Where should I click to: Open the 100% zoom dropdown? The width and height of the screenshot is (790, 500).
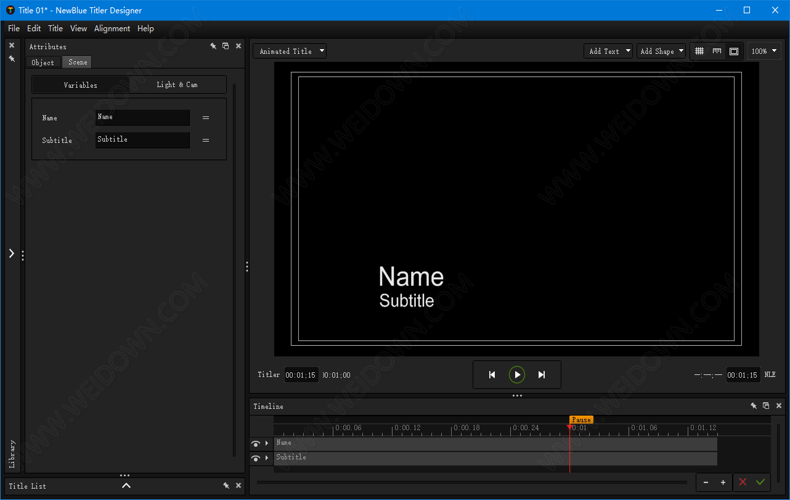point(764,51)
